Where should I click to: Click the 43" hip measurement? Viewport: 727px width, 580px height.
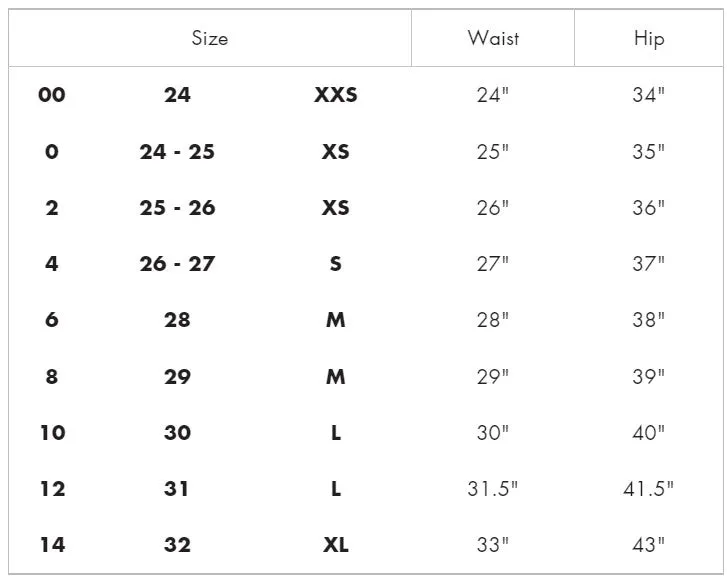[649, 545]
